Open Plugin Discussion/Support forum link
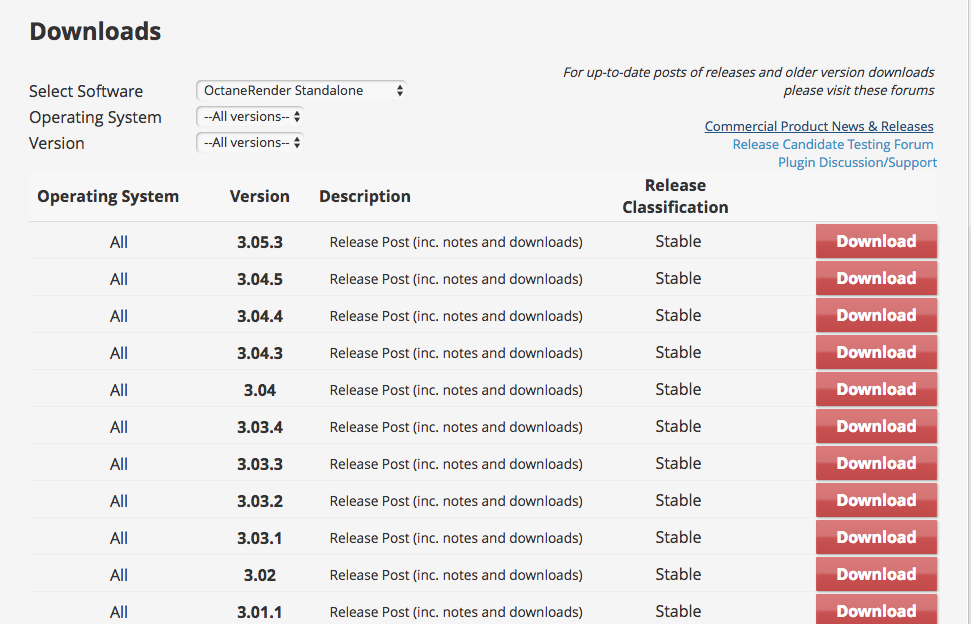971x624 pixels. (857, 163)
